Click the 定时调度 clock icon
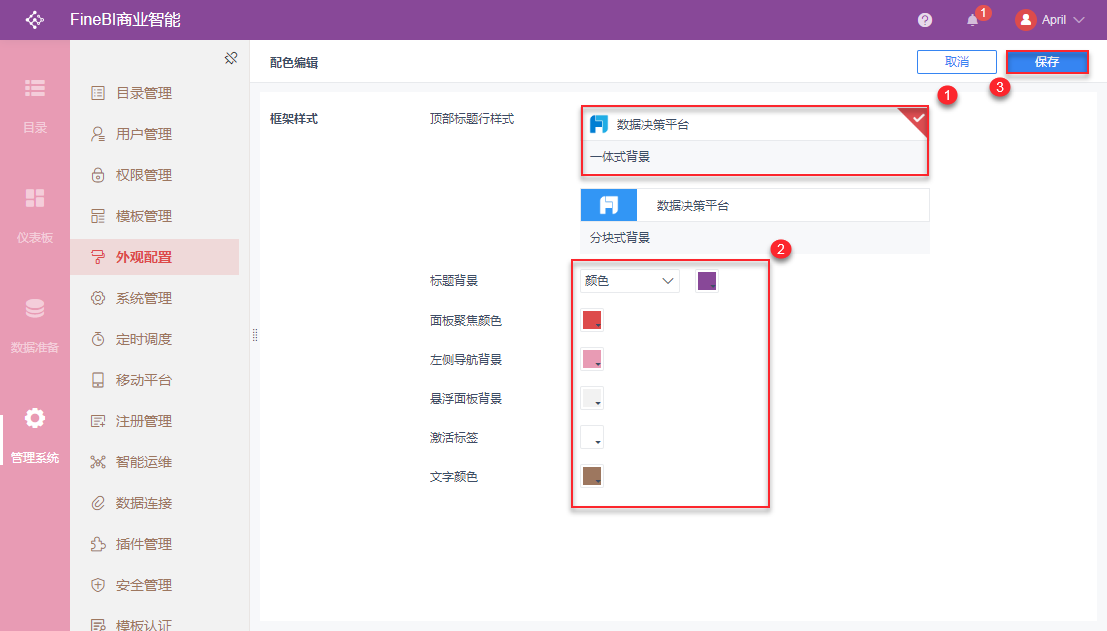Image resolution: width=1107 pixels, height=631 pixels. [x=98, y=339]
